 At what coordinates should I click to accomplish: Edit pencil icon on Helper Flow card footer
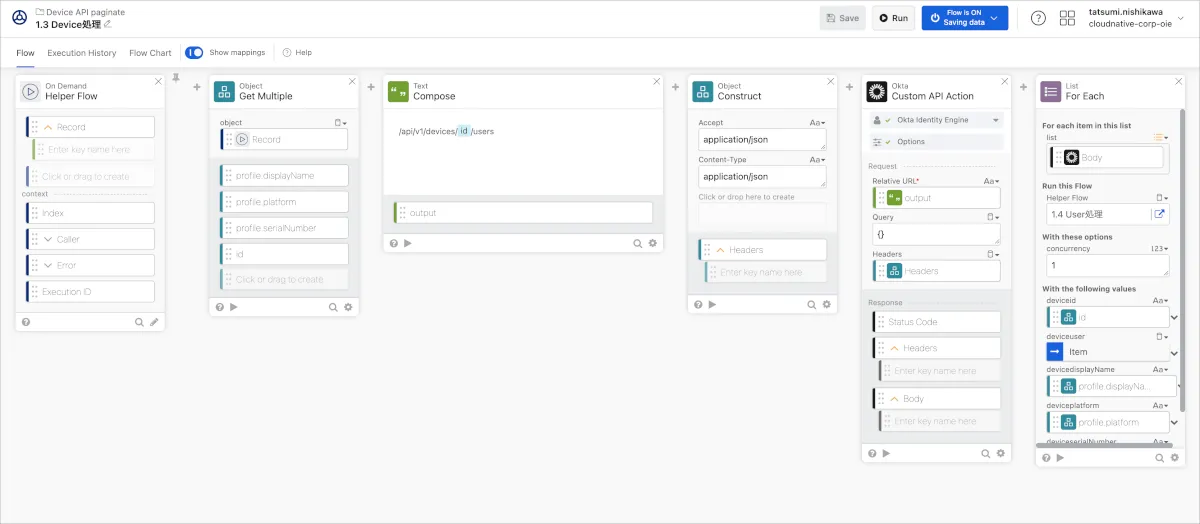click(x=154, y=322)
